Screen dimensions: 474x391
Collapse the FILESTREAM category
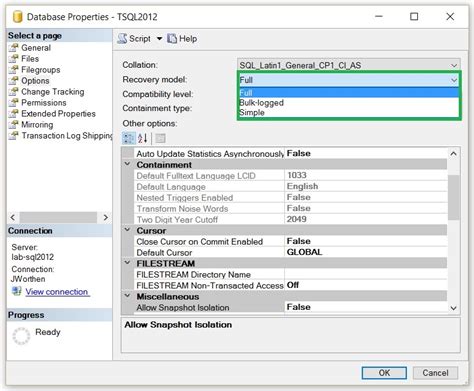(127, 263)
